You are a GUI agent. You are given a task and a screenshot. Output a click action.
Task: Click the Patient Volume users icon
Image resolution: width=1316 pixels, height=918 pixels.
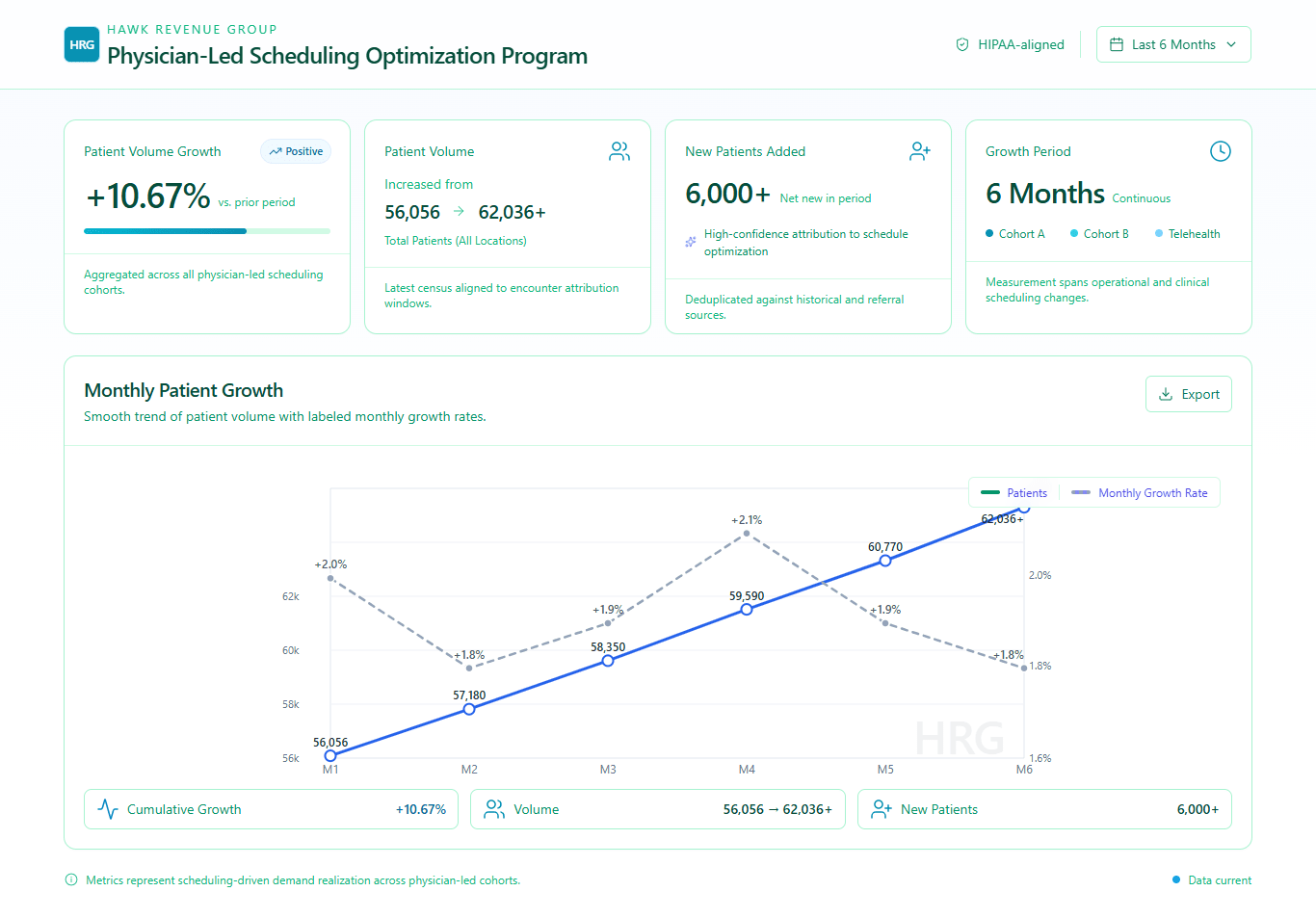tap(619, 151)
